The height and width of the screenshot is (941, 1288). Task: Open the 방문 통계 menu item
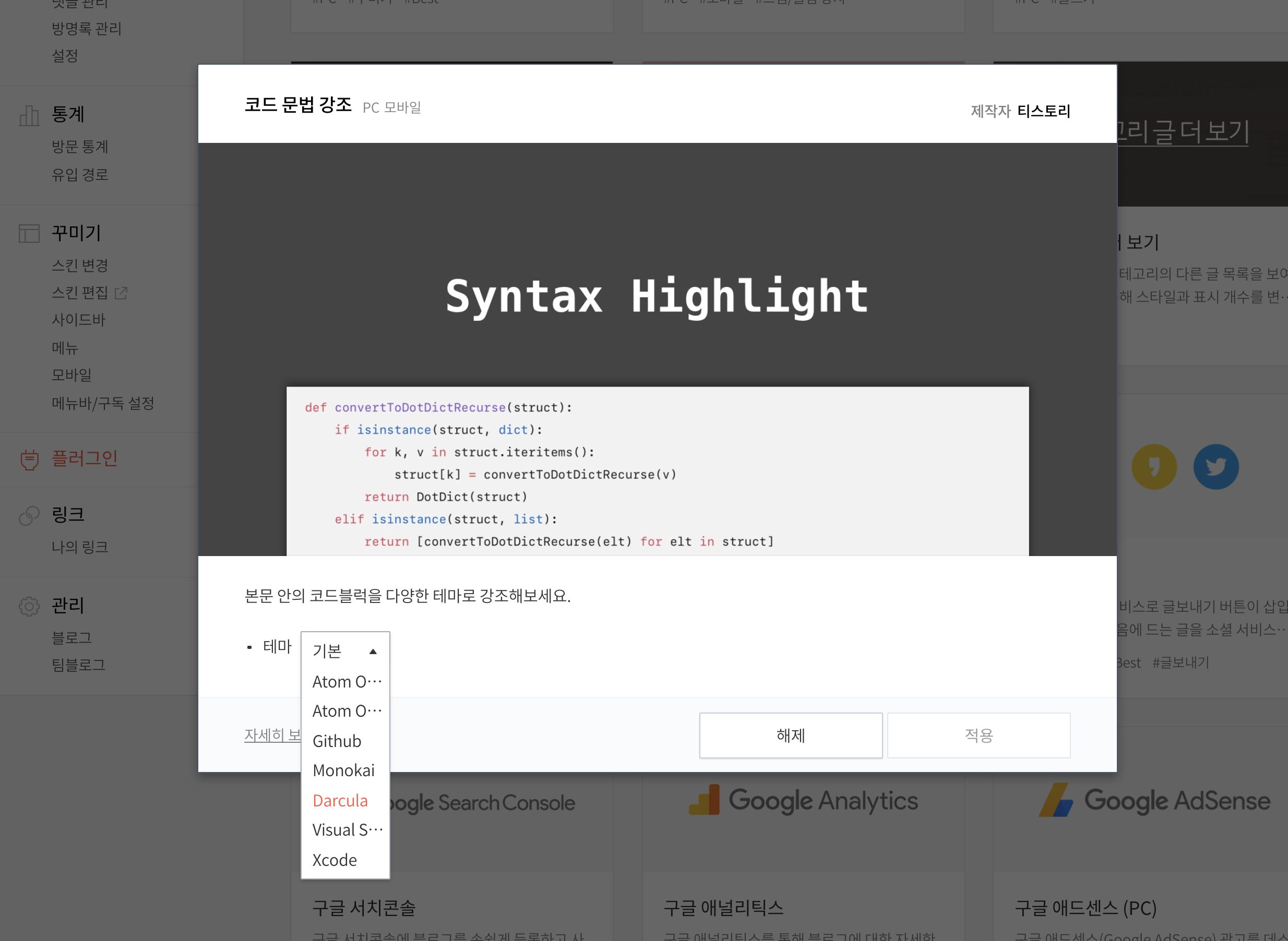coord(80,147)
